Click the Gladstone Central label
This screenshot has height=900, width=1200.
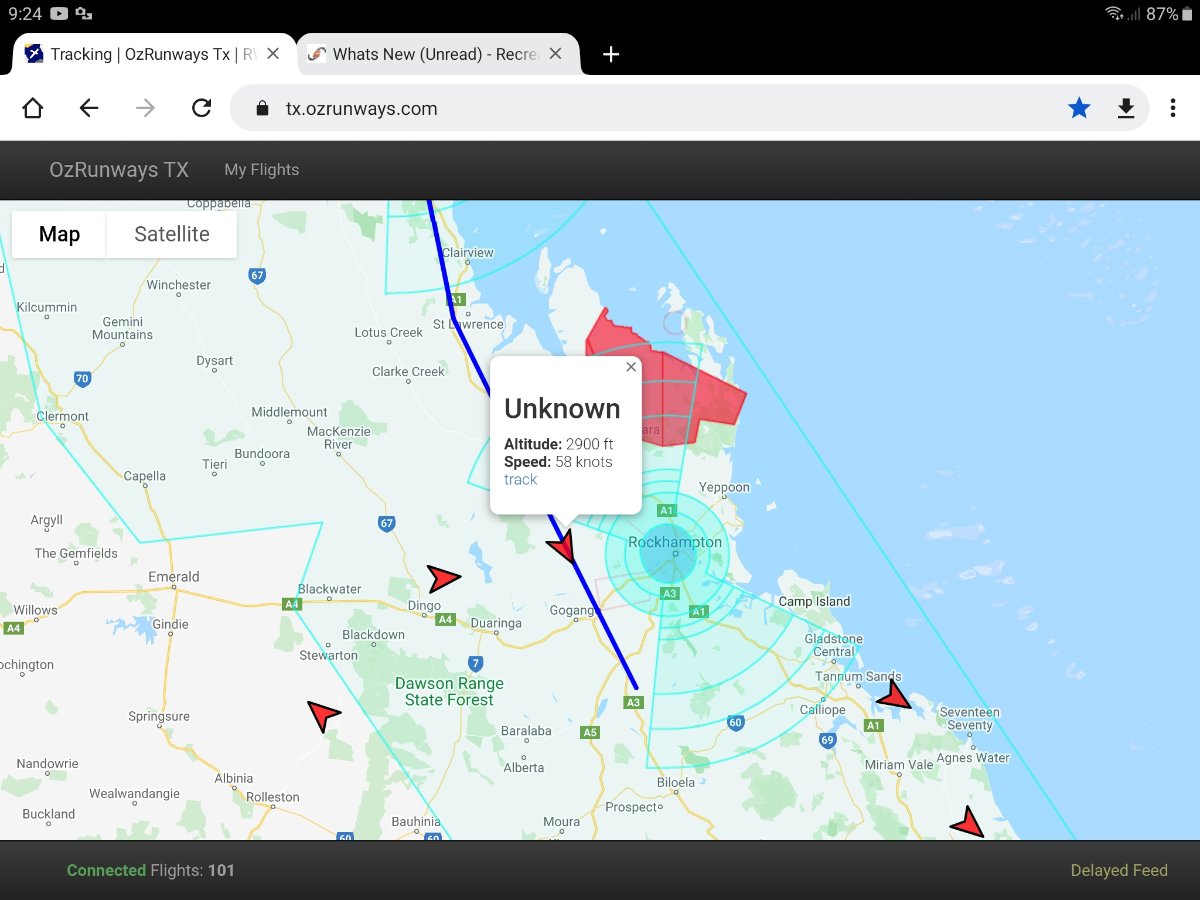(x=833, y=645)
